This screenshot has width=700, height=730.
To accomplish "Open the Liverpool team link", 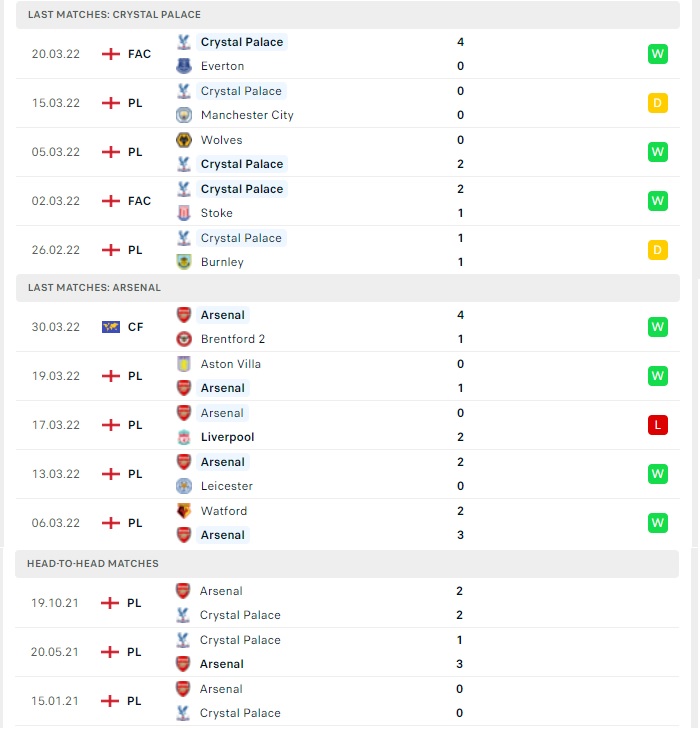I will point(227,437).
